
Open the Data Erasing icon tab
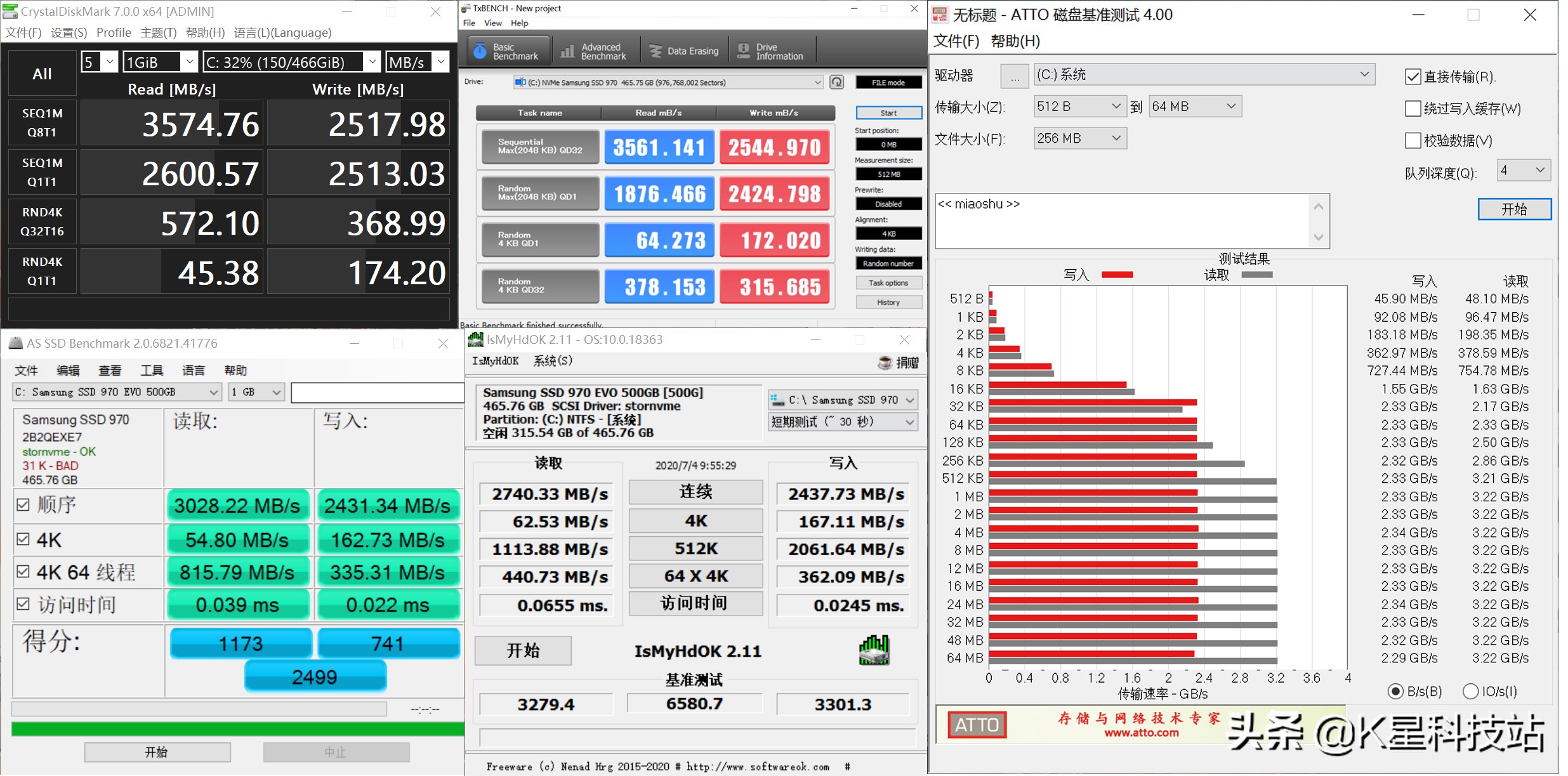point(655,51)
